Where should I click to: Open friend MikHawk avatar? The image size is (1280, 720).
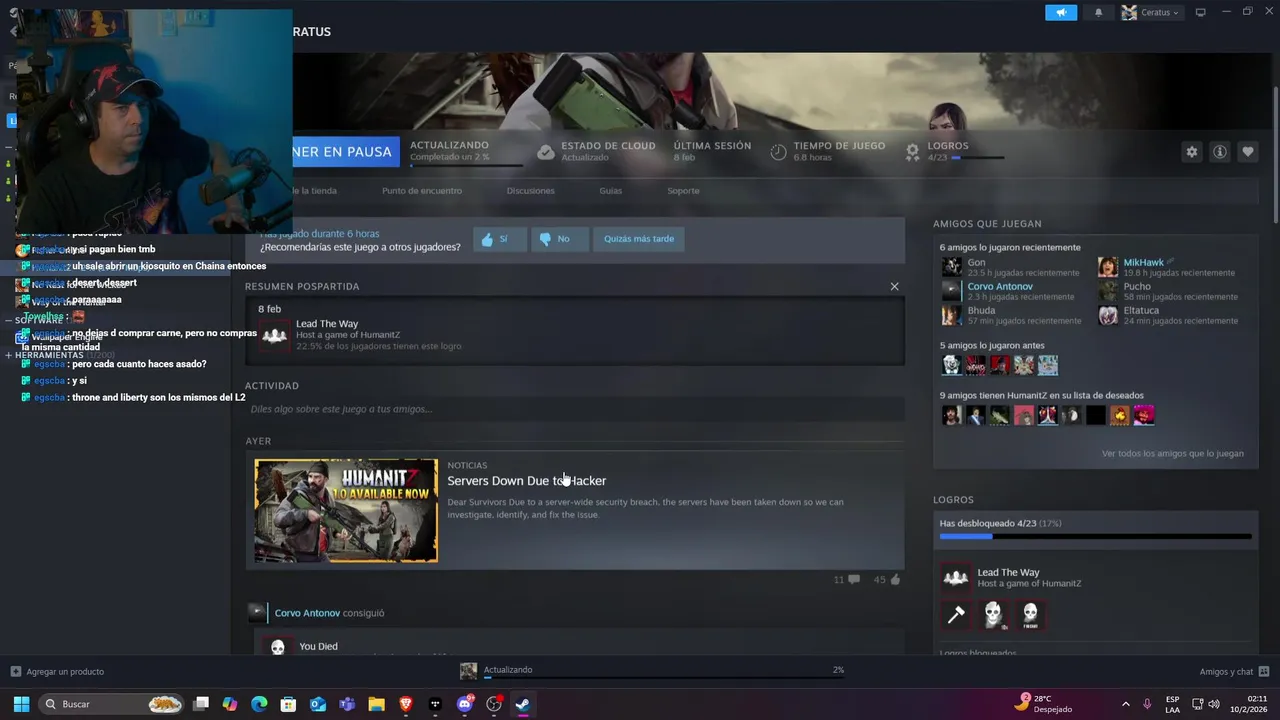click(x=1108, y=267)
